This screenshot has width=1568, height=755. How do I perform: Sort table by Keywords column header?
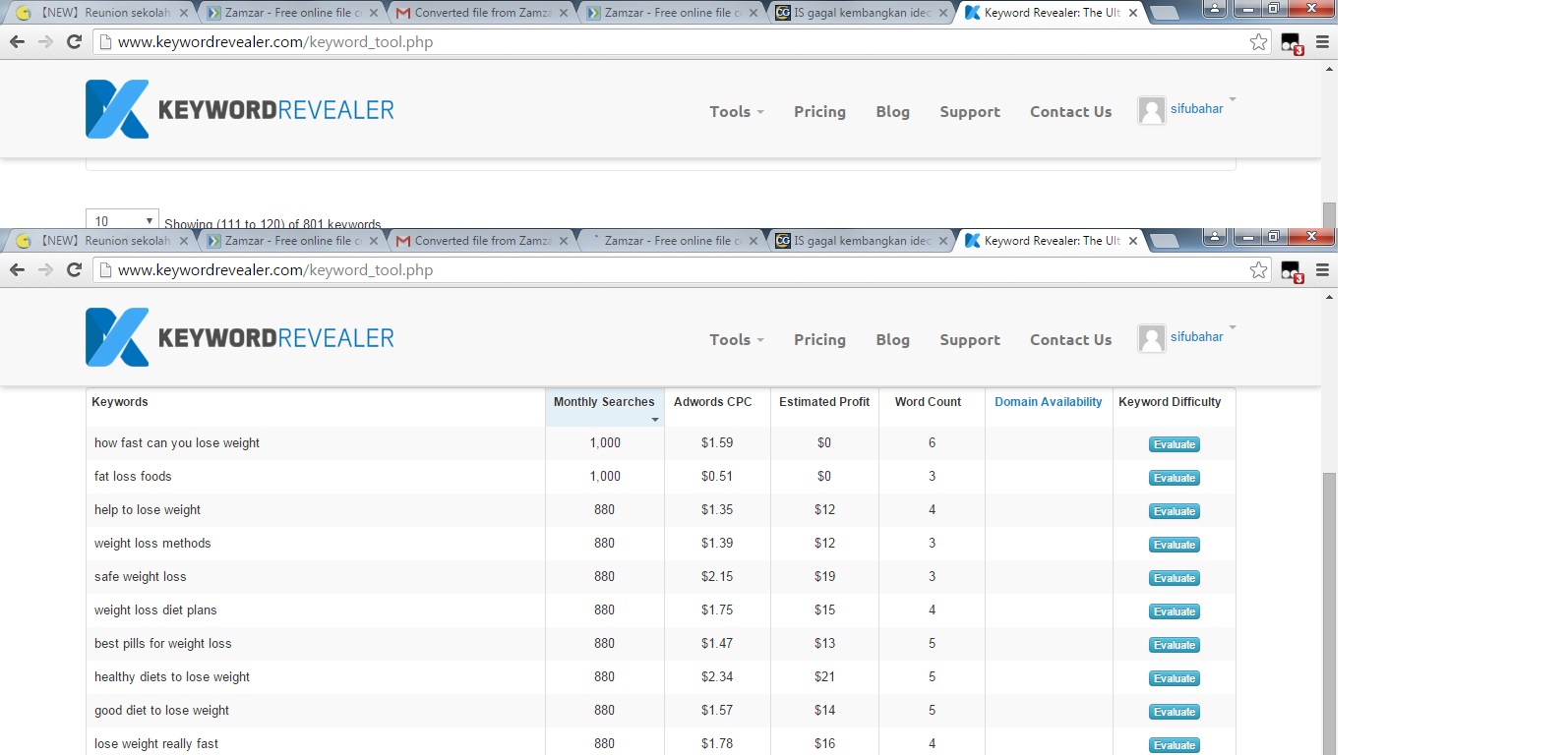point(120,402)
